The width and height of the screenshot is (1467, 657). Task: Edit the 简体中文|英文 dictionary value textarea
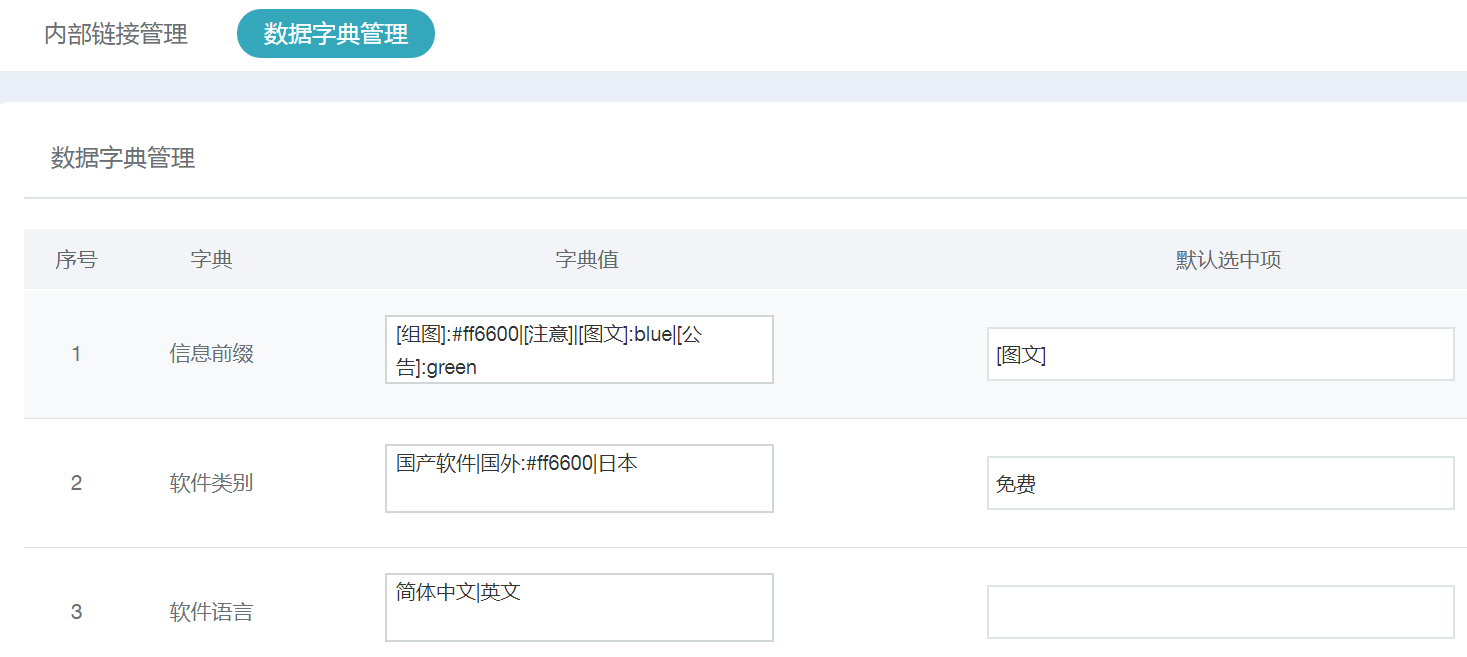579,608
